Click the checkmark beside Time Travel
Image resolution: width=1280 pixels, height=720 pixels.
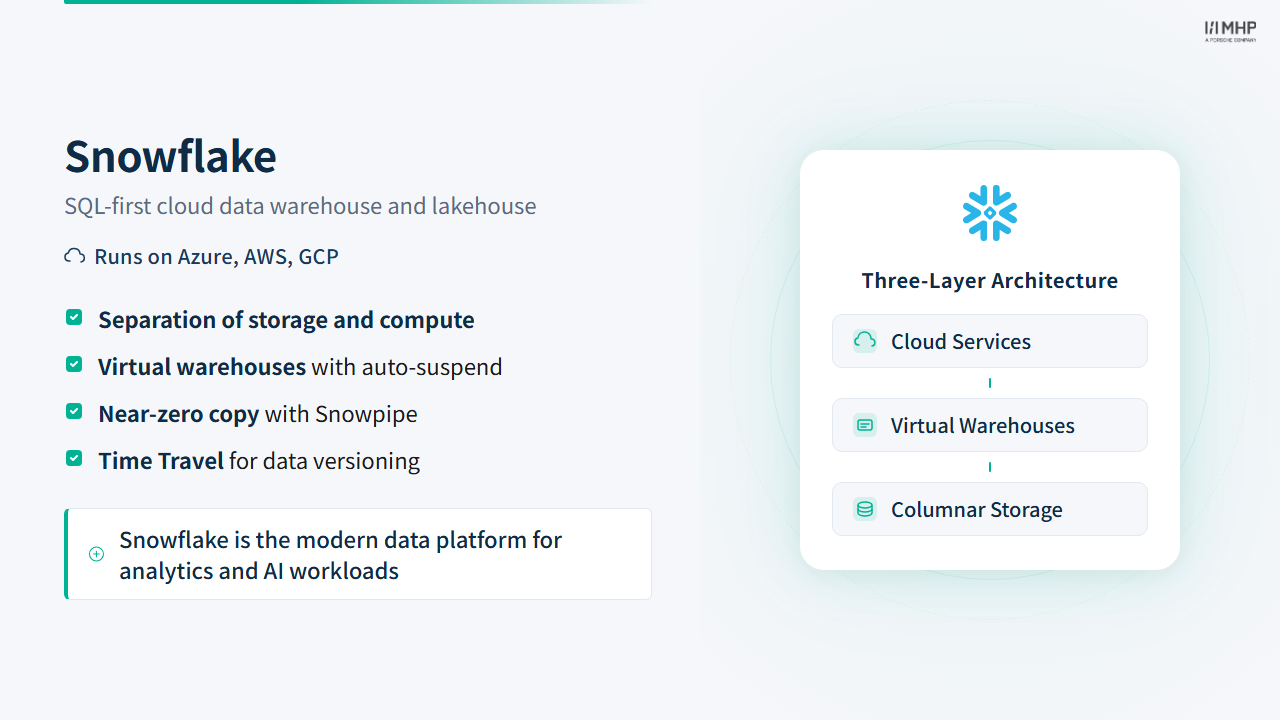pos(74,458)
